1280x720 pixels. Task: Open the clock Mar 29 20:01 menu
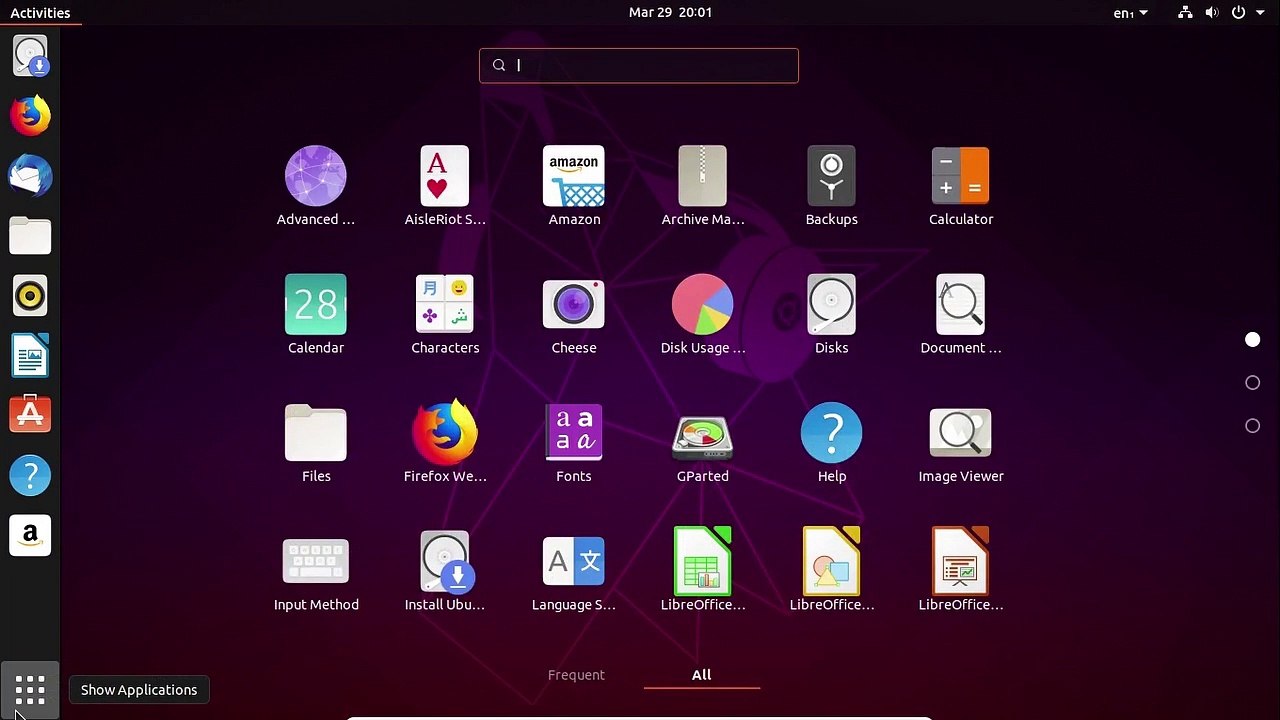[670, 12]
